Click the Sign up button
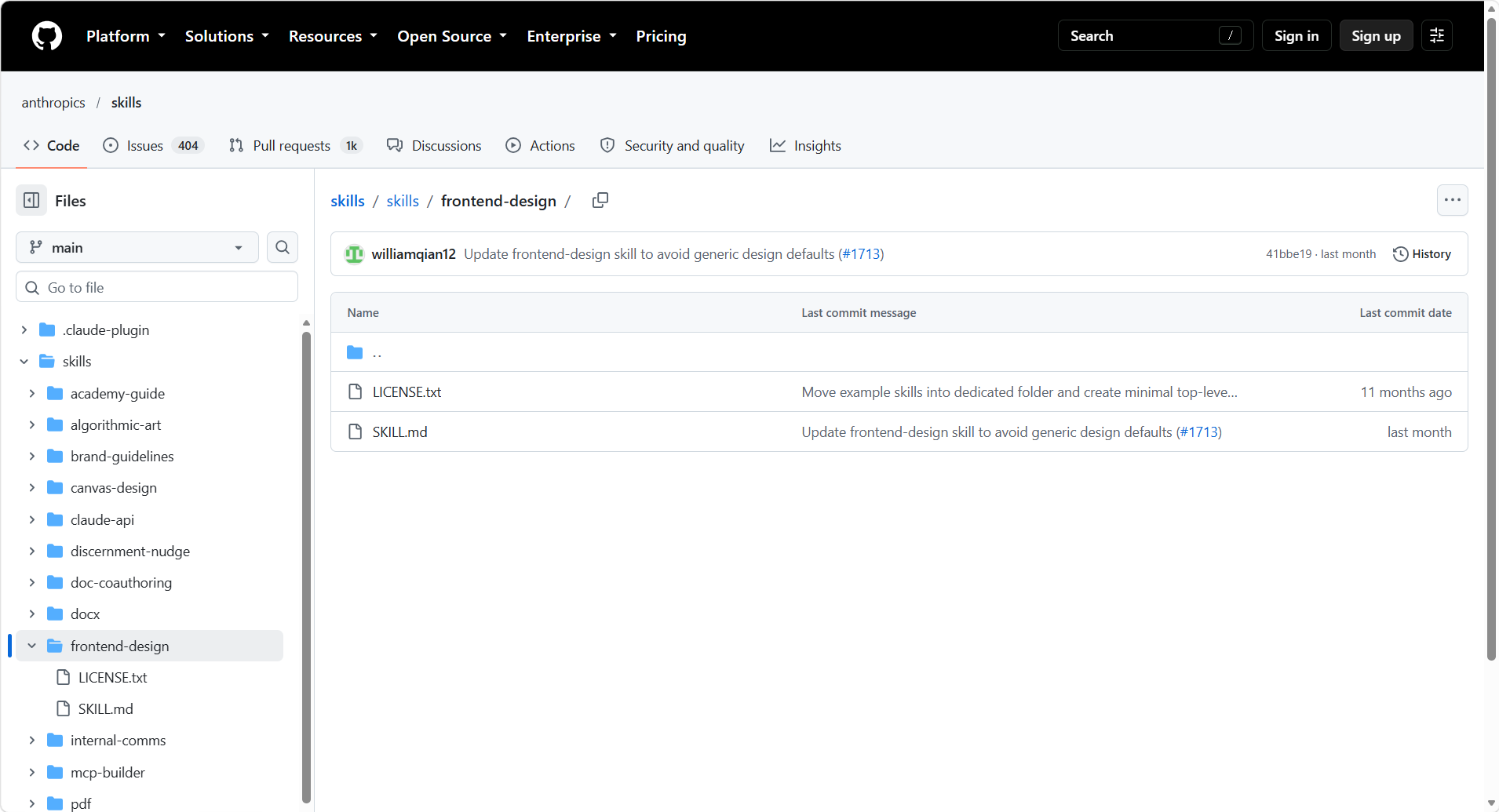 click(x=1377, y=35)
